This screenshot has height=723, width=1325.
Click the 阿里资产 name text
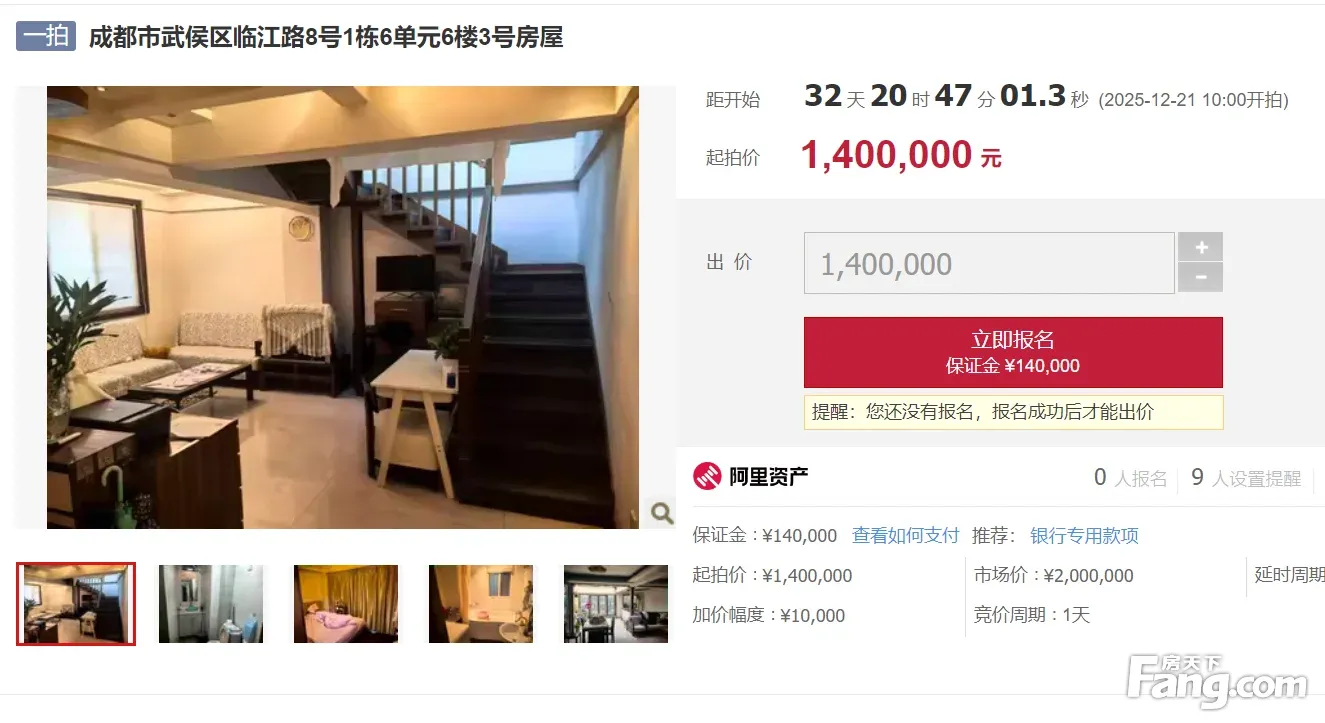pyautogui.click(x=768, y=477)
